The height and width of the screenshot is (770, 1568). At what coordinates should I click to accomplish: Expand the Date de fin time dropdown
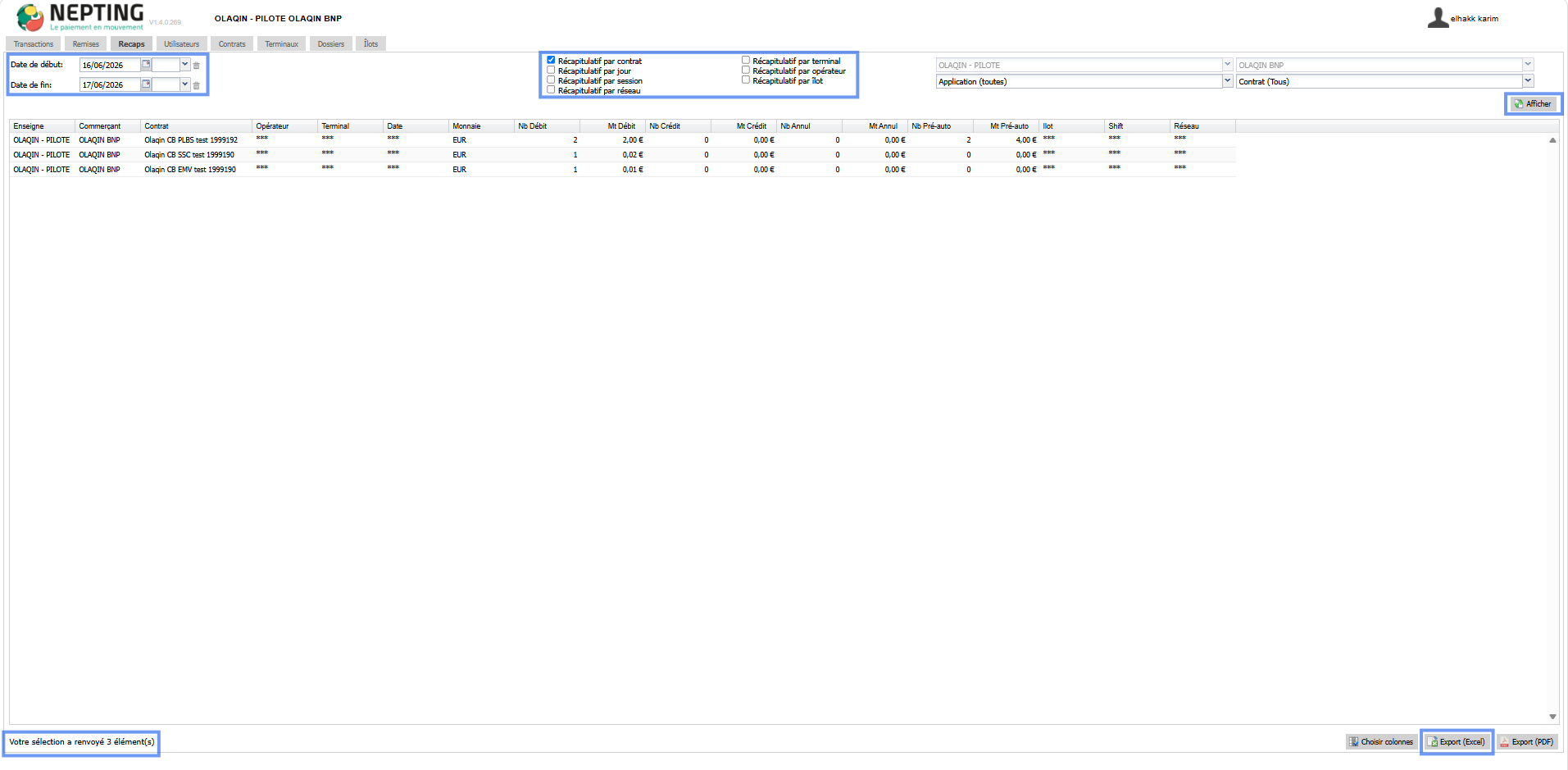(185, 84)
